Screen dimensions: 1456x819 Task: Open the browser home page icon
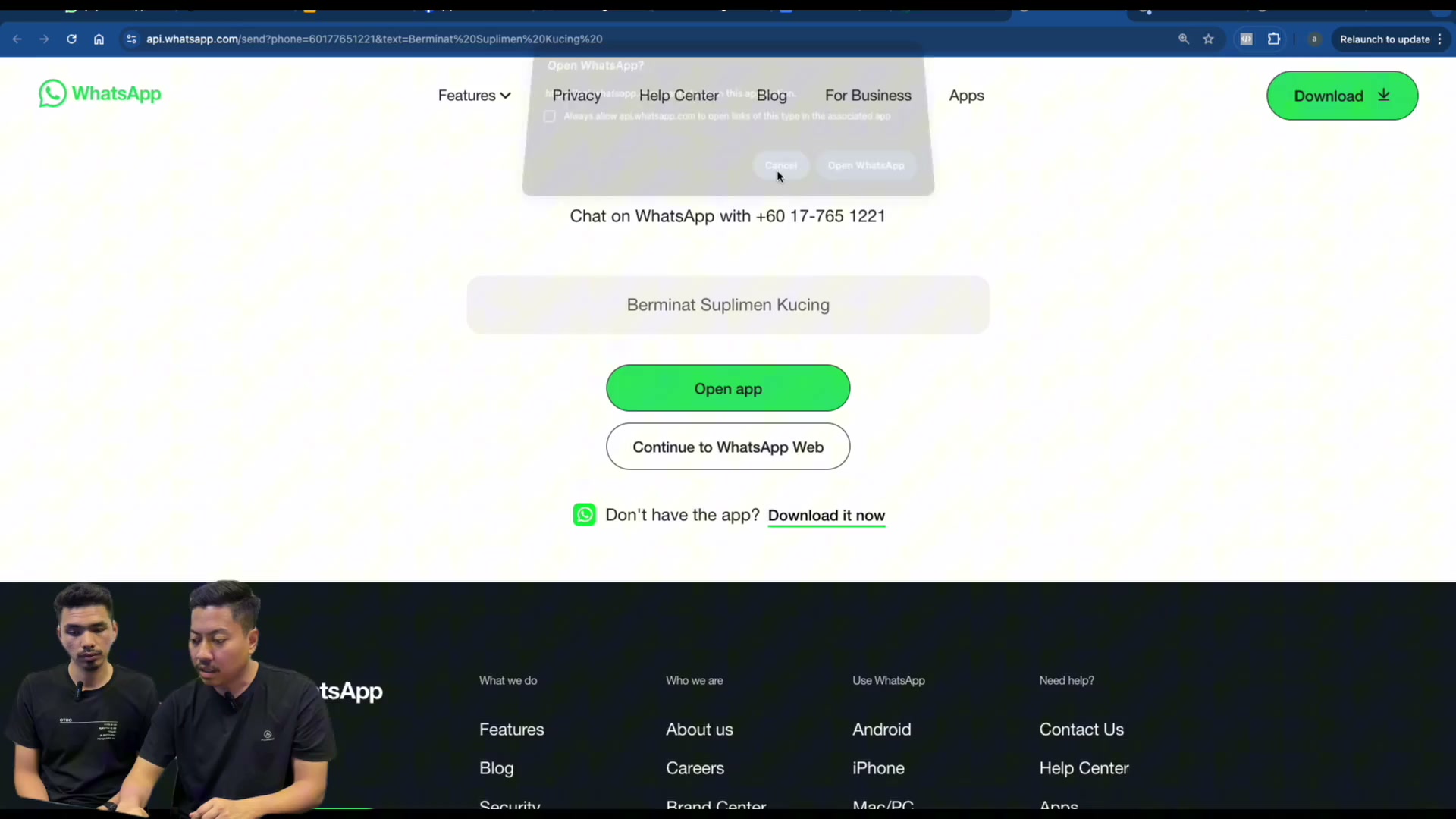pos(99,39)
